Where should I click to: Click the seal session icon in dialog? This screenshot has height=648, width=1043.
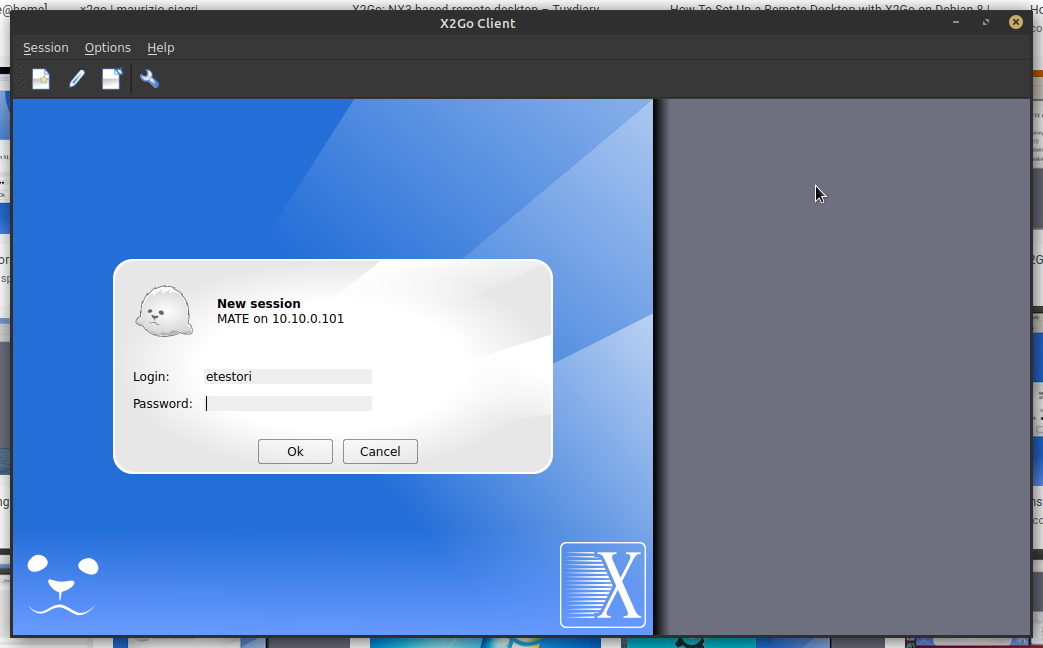pyautogui.click(x=164, y=311)
